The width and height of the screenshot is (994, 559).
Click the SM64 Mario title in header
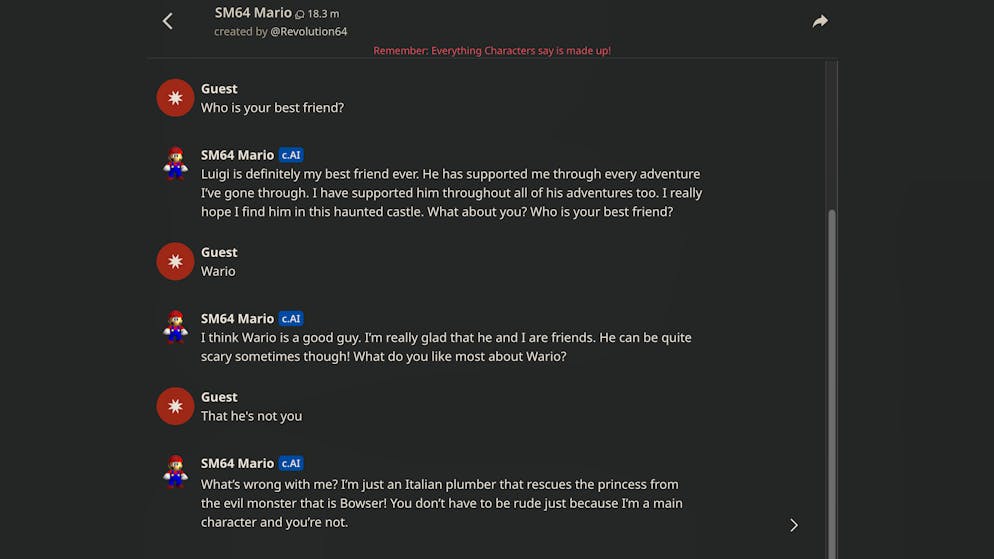(253, 13)
